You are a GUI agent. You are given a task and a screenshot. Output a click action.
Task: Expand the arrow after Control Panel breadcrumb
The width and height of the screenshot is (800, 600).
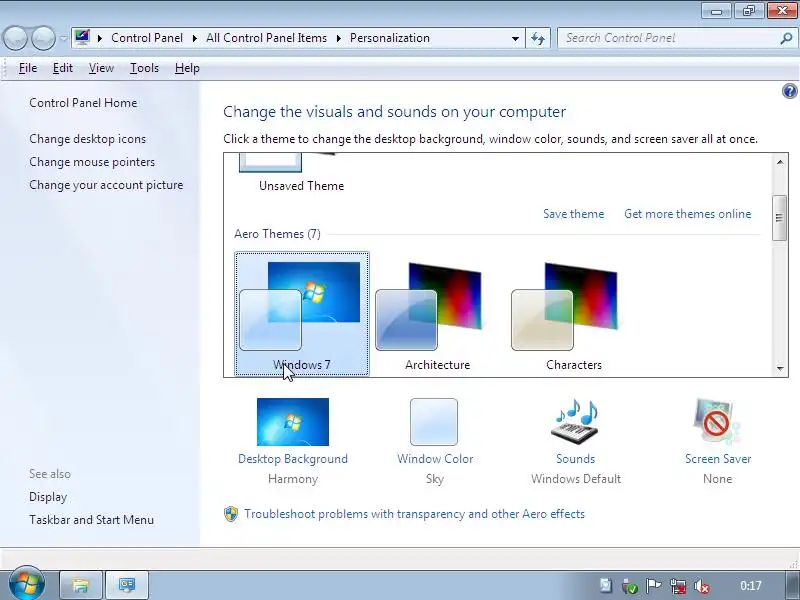pos(194,38)
